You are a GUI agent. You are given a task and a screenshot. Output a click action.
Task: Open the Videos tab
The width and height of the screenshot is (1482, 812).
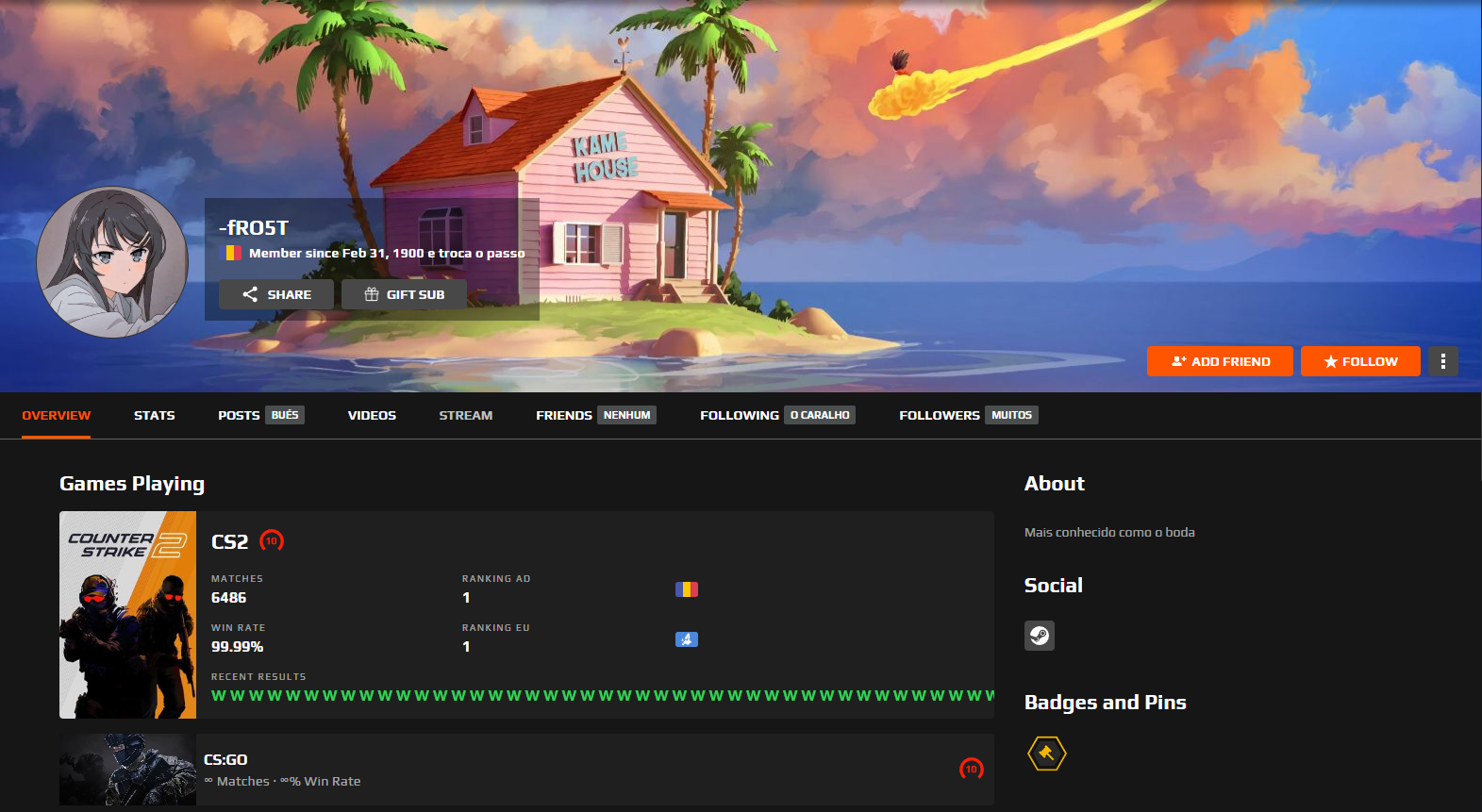pos(372,415)
